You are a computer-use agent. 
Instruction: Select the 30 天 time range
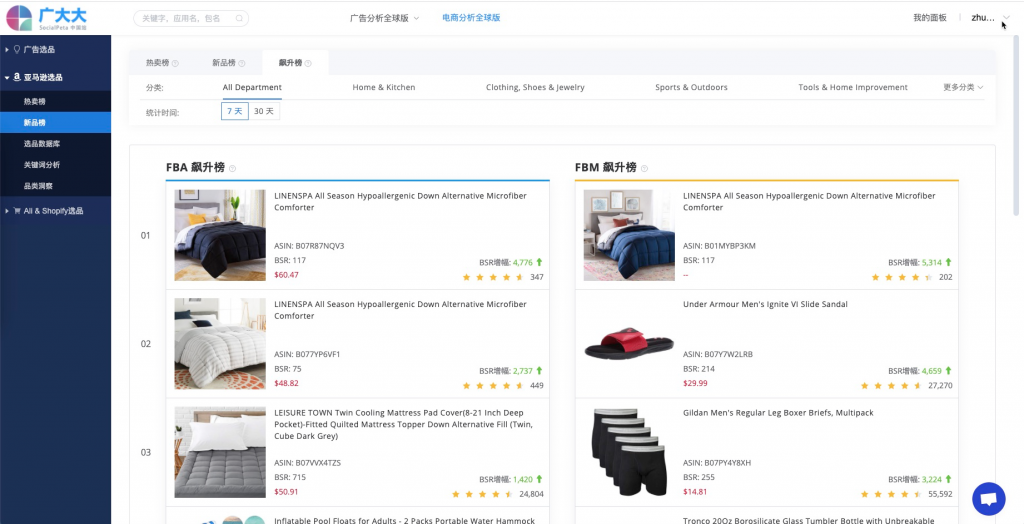click(x=264, y=111)
